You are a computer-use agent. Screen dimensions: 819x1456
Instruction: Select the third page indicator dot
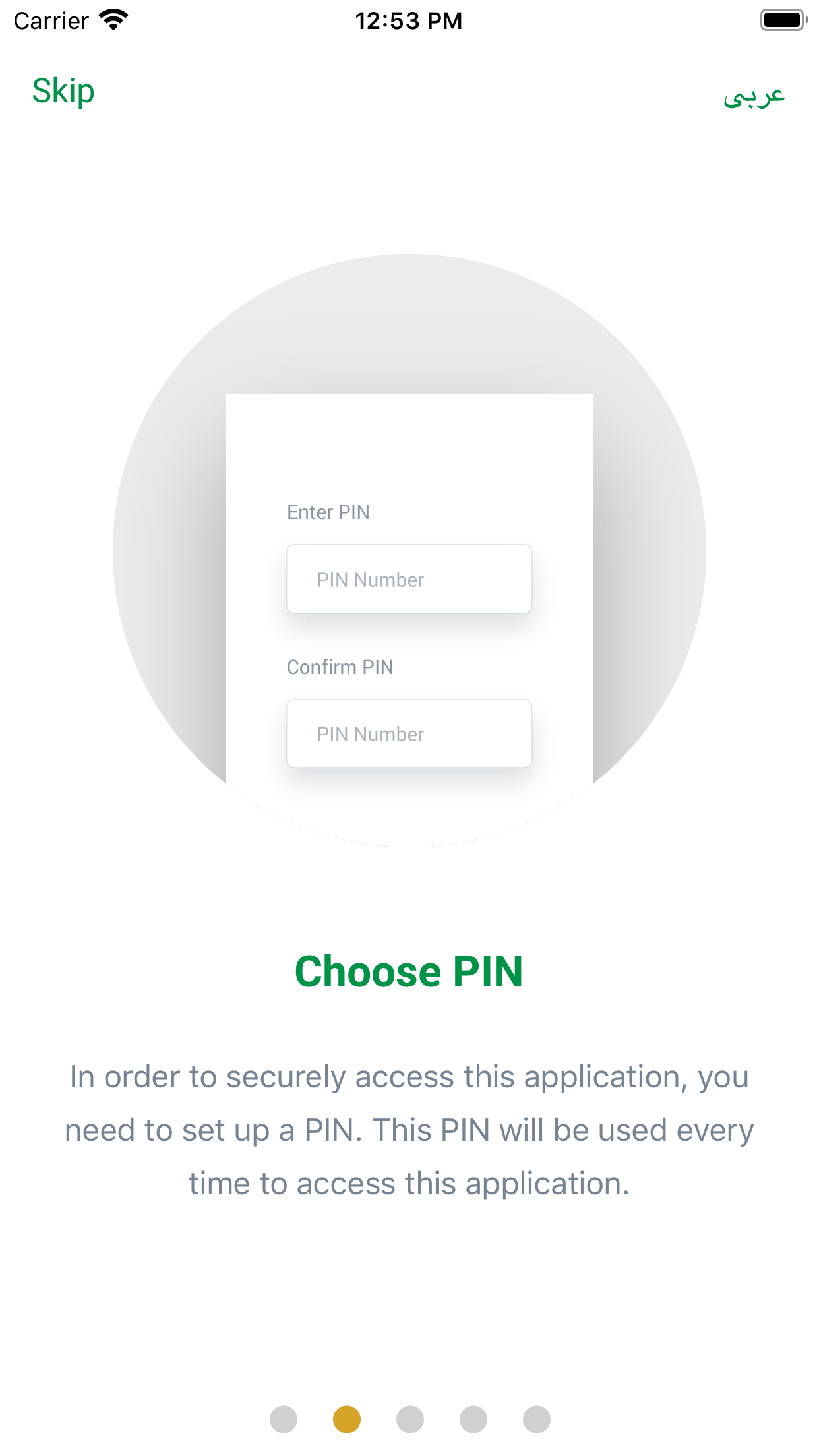point(409,1419)
